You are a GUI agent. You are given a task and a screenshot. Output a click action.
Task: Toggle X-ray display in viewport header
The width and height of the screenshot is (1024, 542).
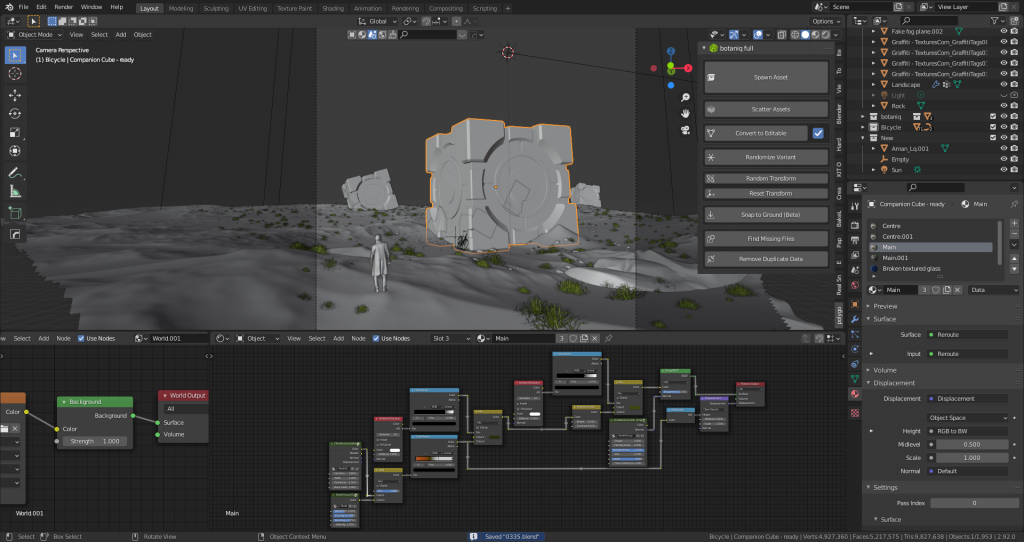pyautogui.click(x=781, y=35)
